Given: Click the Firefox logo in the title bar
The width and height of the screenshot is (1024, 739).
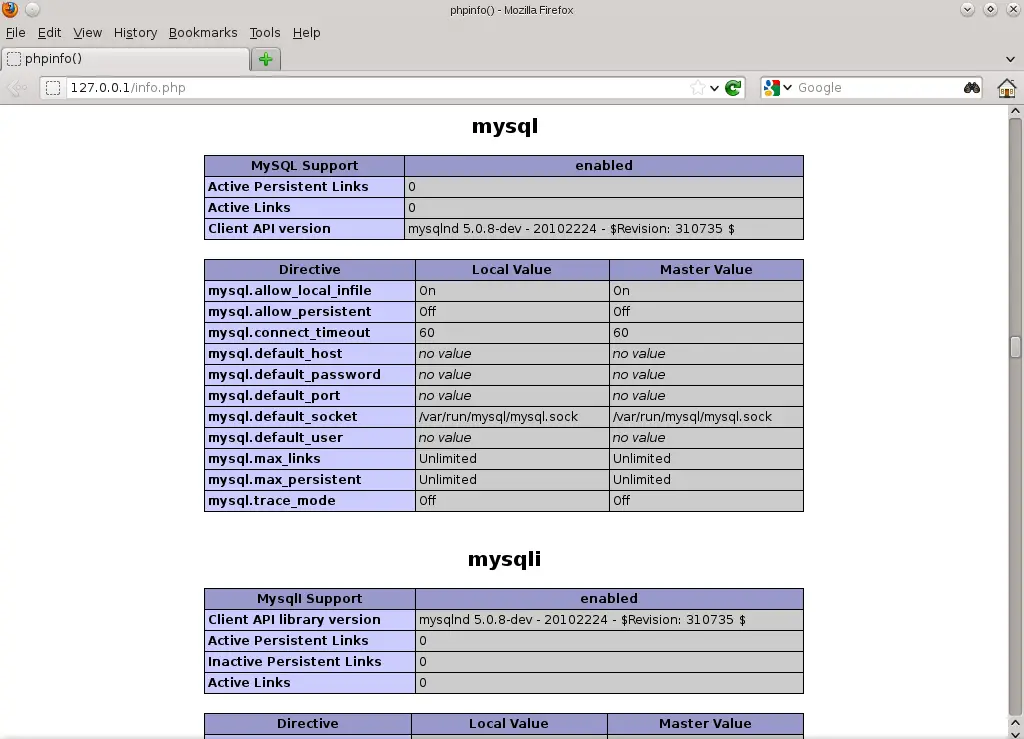Looking at the screenshot, I should coord(10,10).
